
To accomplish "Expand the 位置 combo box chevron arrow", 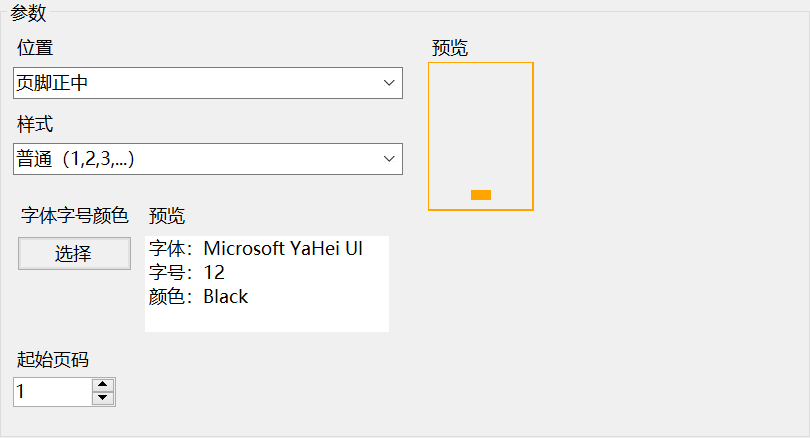I will (x=389, y=83).
